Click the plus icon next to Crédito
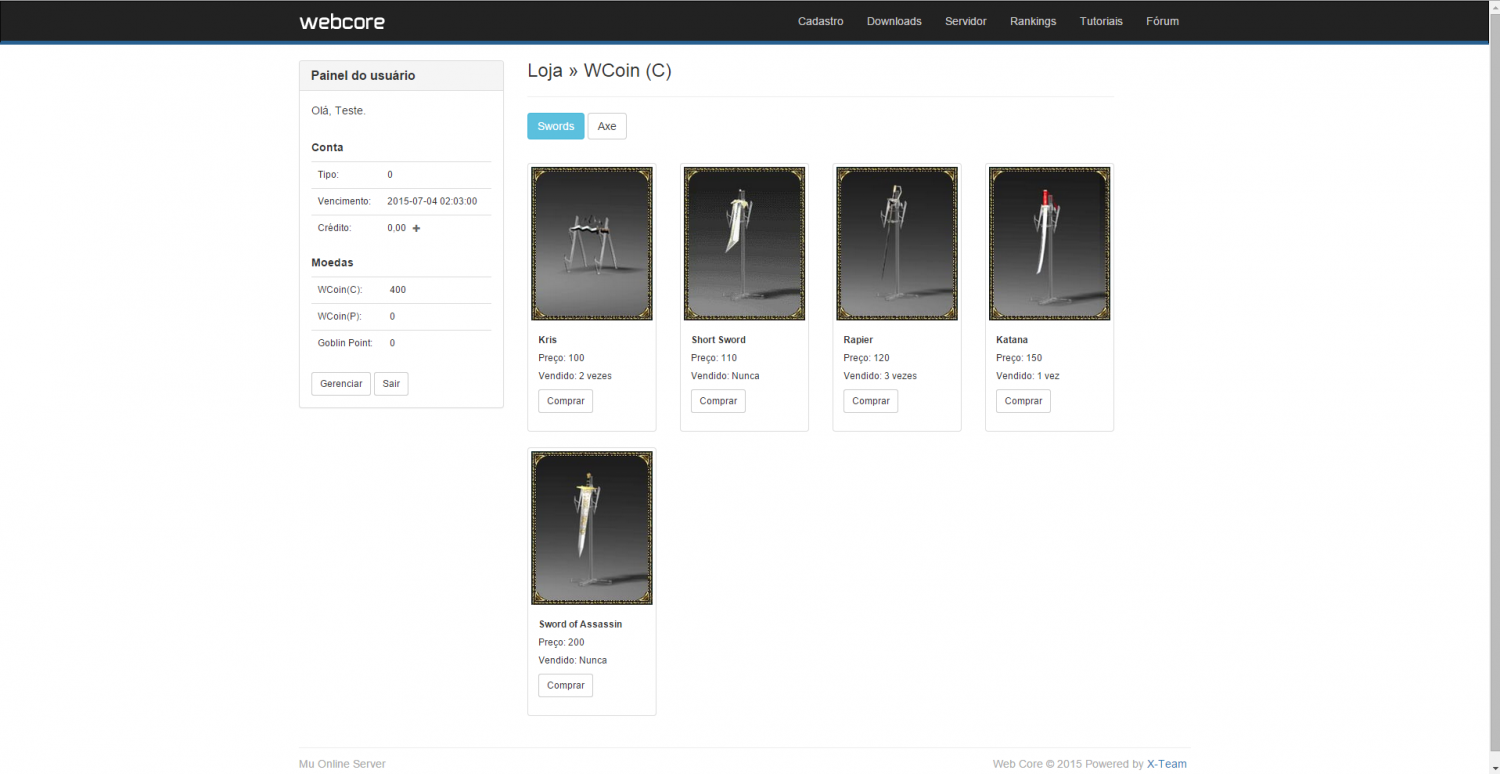This screenshot has height=774, width=1500. (416, 228)
